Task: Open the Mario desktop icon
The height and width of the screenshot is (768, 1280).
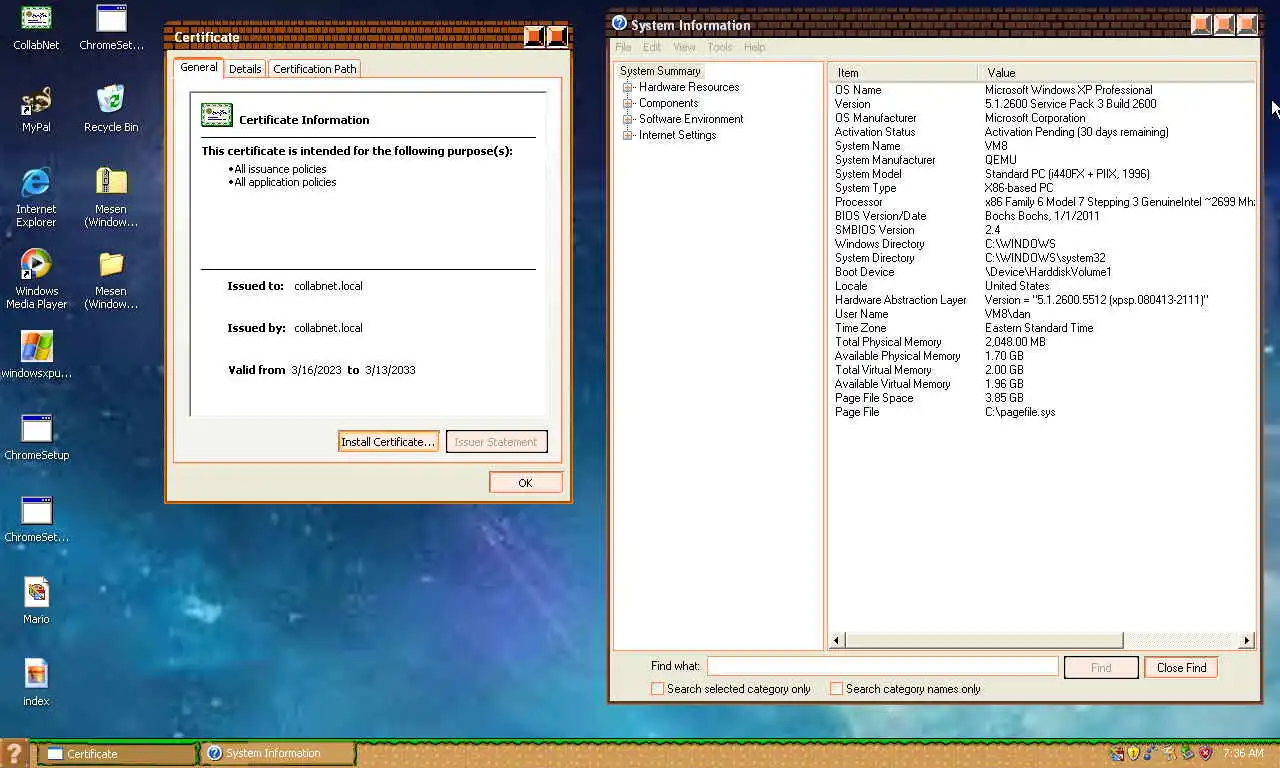Action: (36, 601)
